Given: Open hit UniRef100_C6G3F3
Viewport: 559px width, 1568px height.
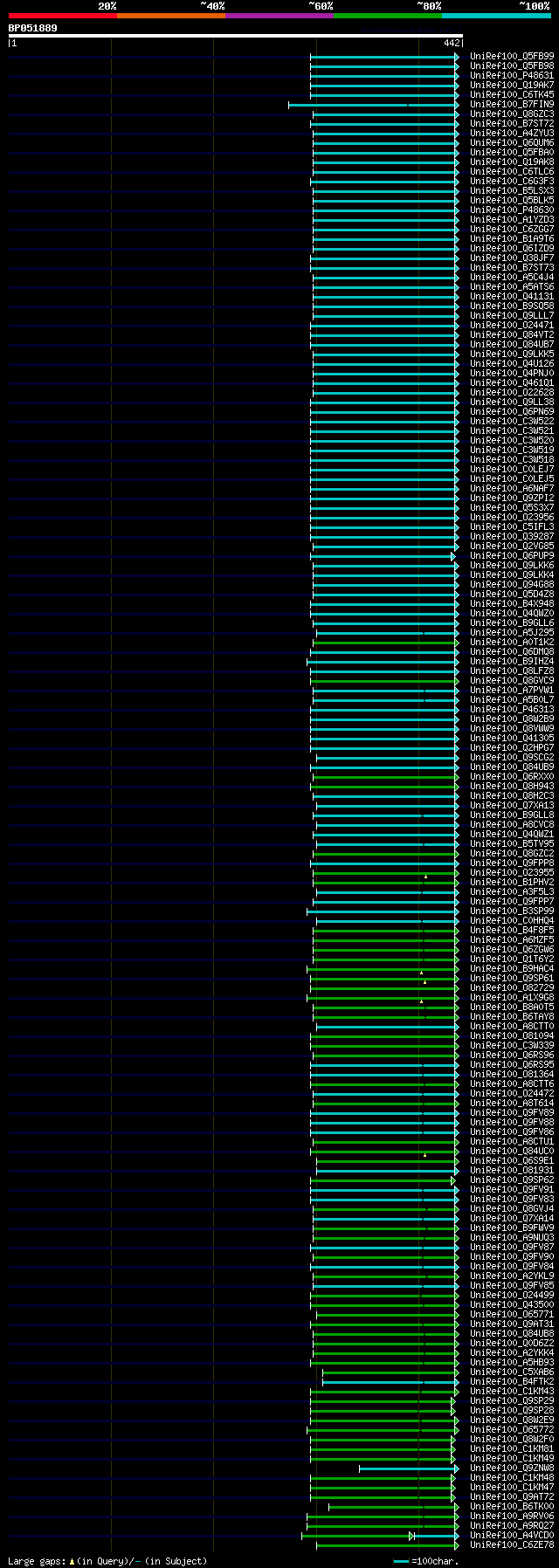Looking at the screenshot, I should point(512,181).
